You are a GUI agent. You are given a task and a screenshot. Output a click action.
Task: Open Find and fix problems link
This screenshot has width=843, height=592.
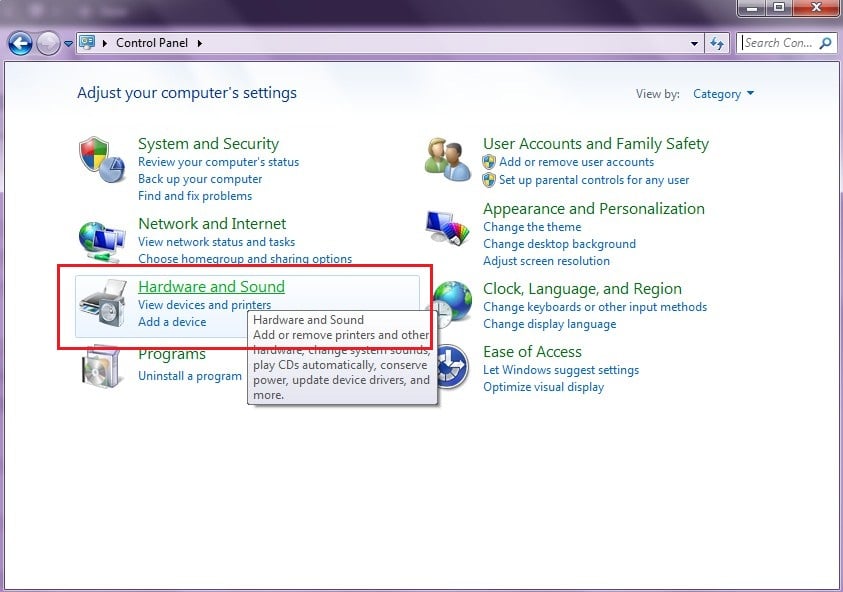pos(195,196)
